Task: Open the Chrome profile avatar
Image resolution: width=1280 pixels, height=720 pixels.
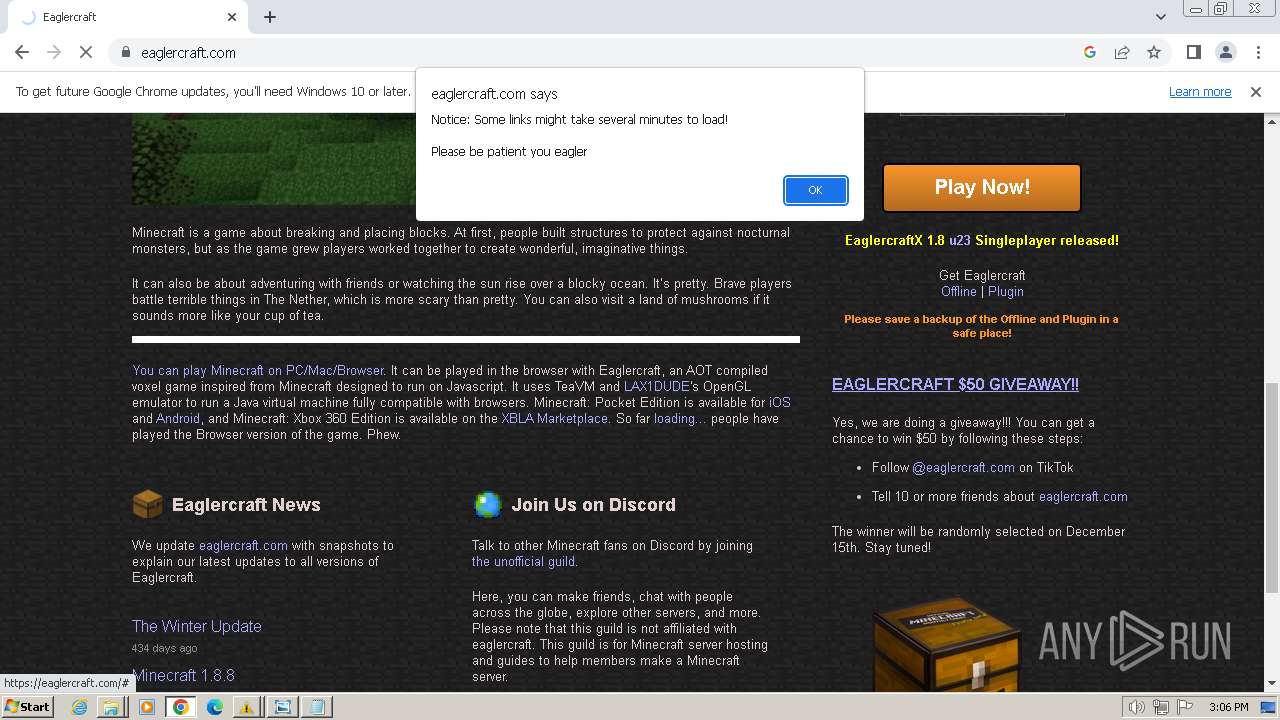Action: (1225, 52)
